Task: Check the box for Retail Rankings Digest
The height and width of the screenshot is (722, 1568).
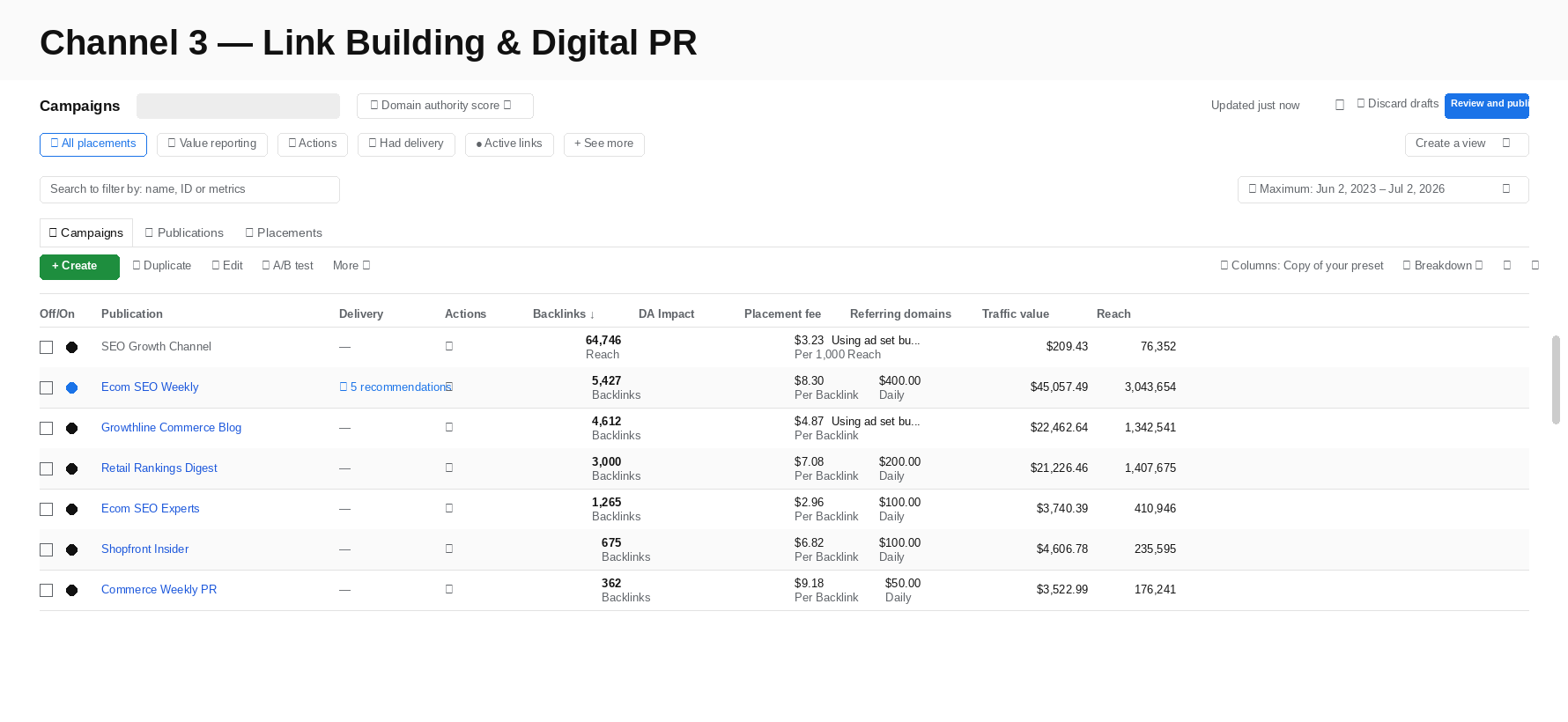Action: pyautogui.click(x=47, y=469)
